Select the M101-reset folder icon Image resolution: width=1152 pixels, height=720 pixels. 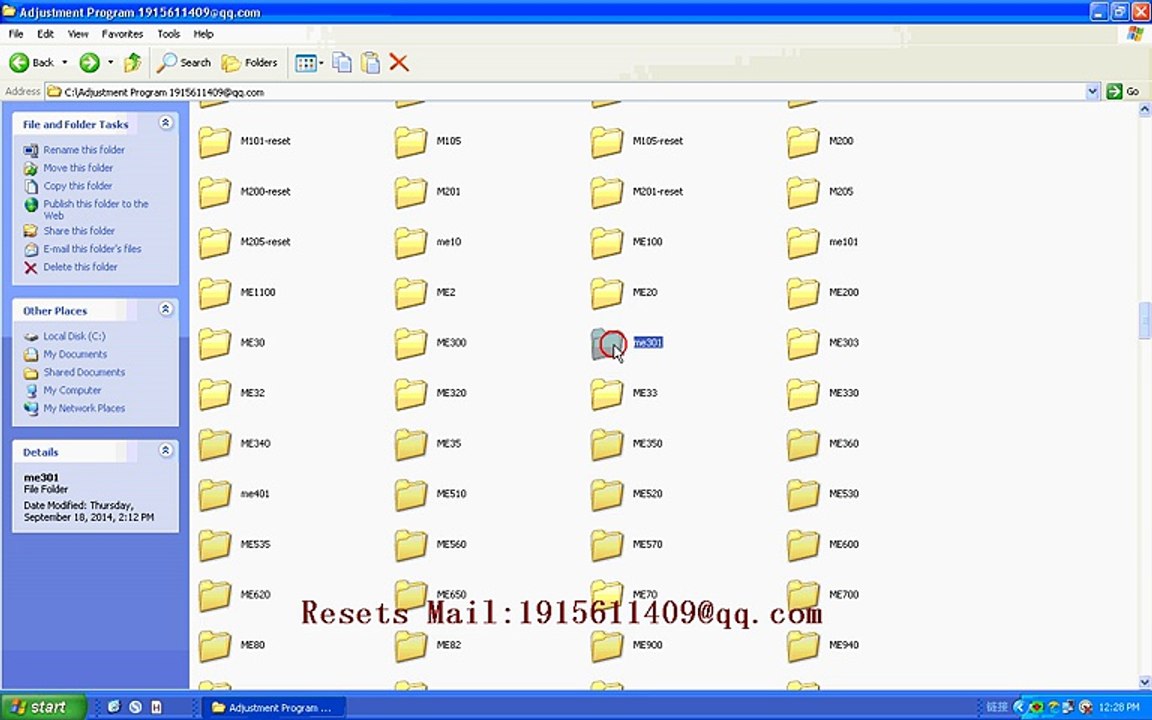pos(215,142)
